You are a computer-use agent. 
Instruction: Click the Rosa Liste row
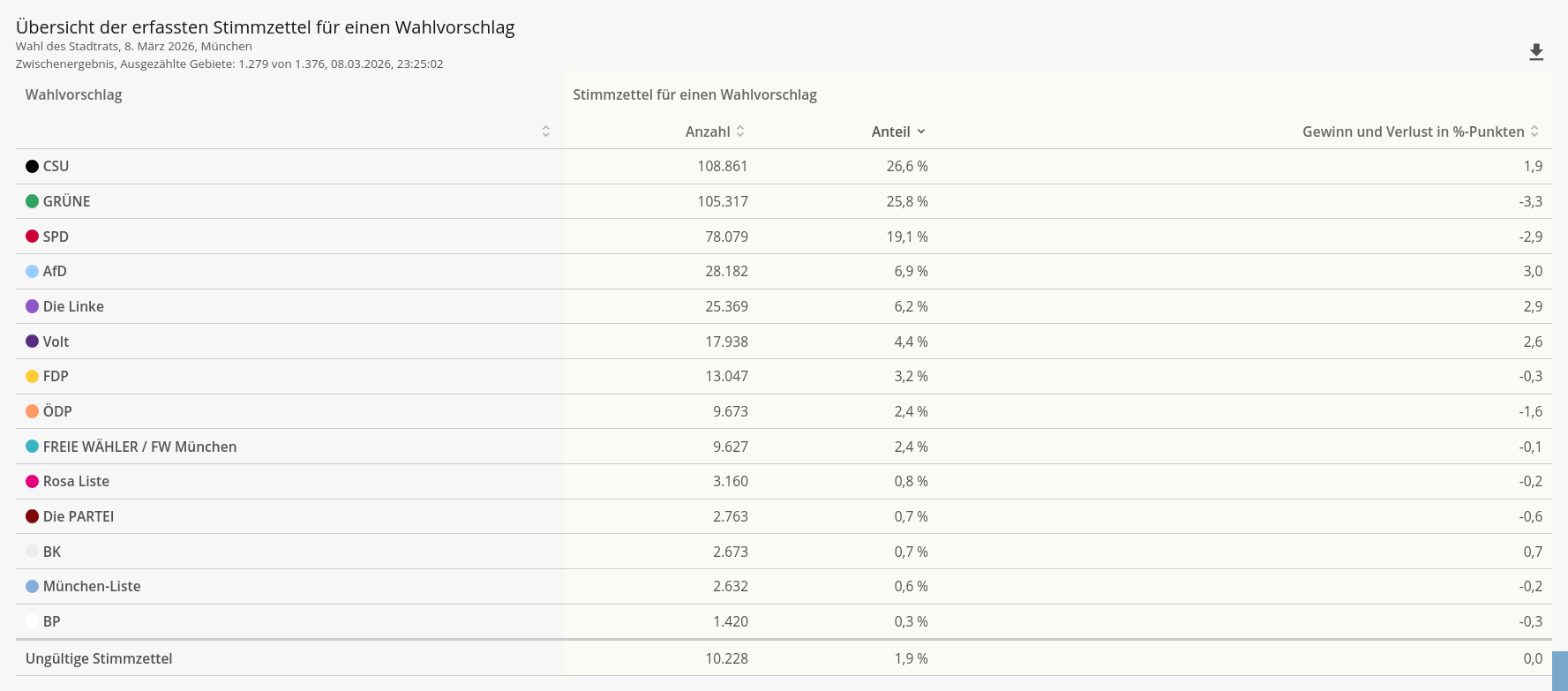pyautogui.click(x=76, y=481)
